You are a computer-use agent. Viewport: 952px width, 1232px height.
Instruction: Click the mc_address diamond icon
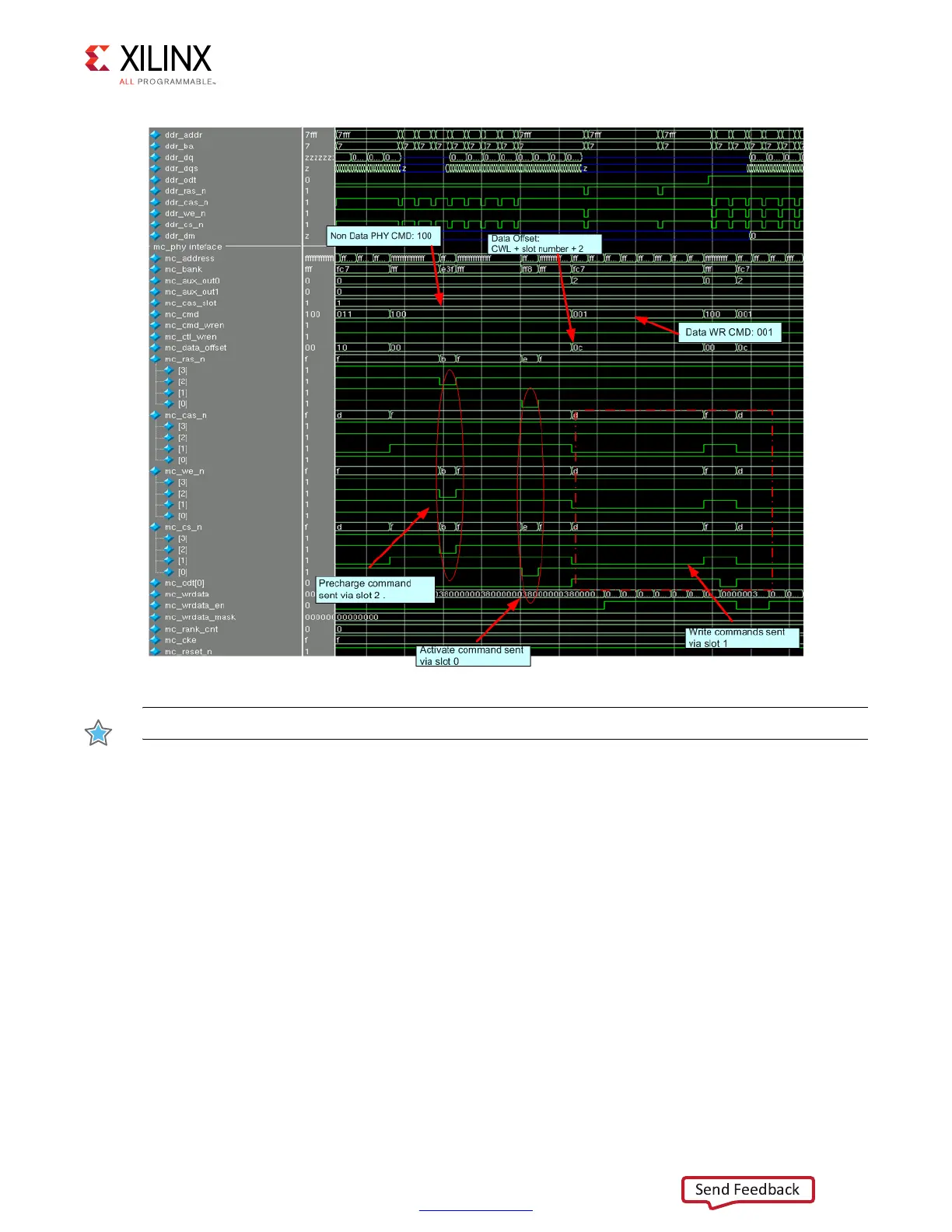[x=156, y=258]
